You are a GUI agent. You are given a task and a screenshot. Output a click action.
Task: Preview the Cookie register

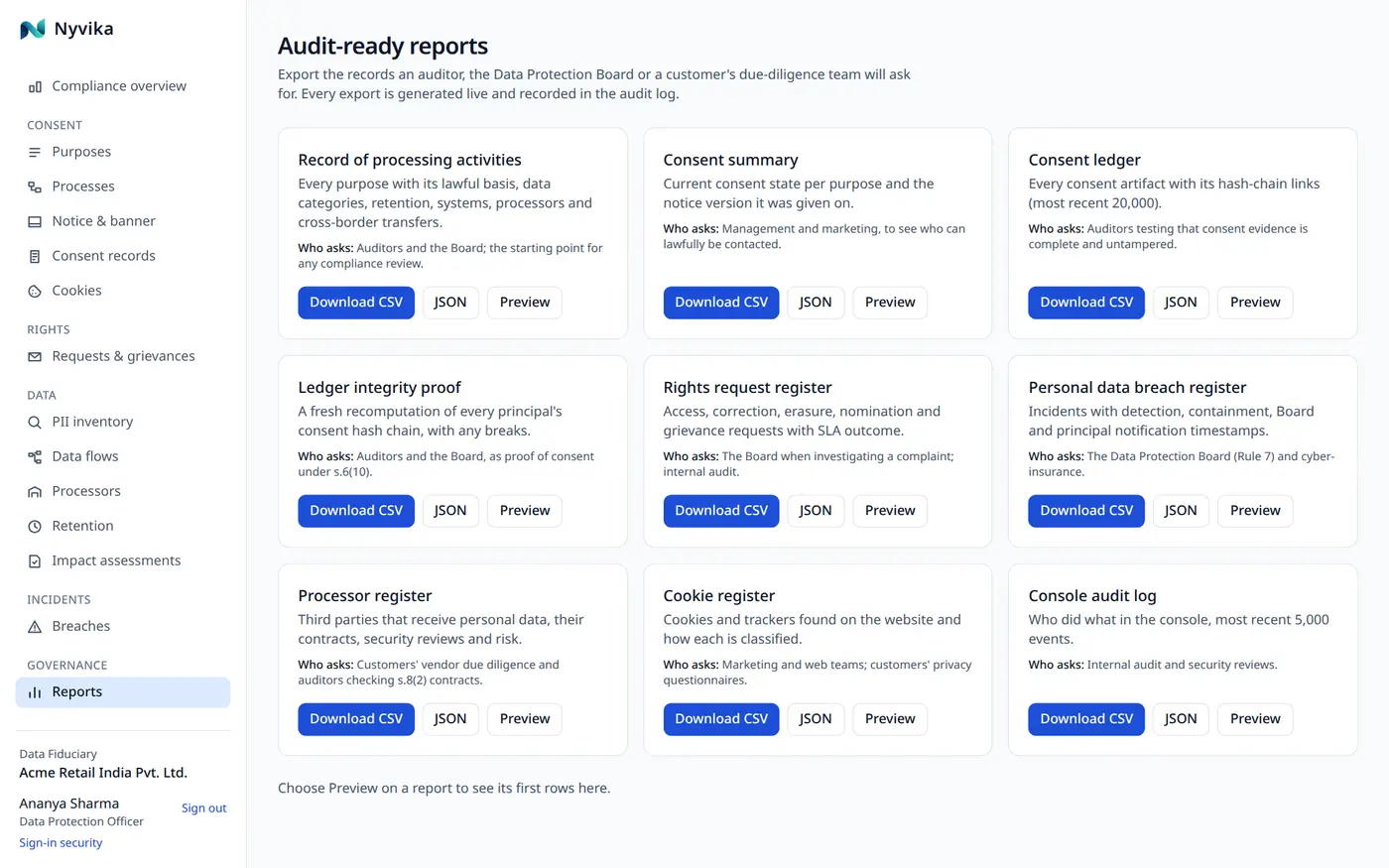890,719
